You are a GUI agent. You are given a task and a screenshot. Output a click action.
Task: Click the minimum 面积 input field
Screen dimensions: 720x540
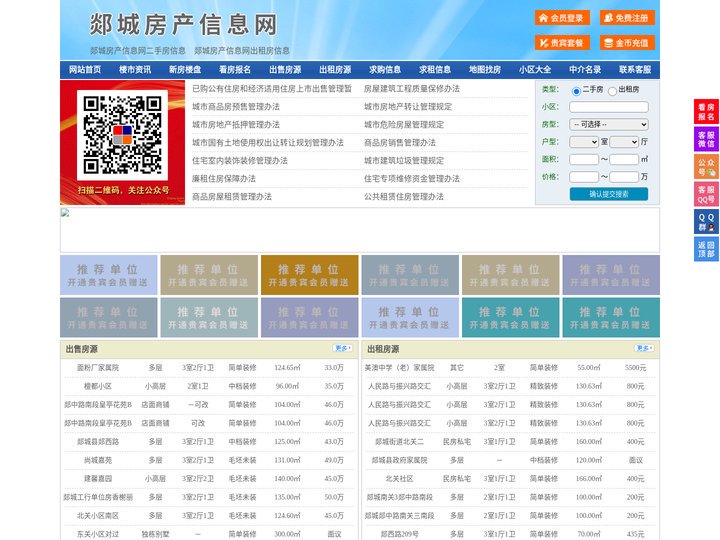tap(584, 159)
